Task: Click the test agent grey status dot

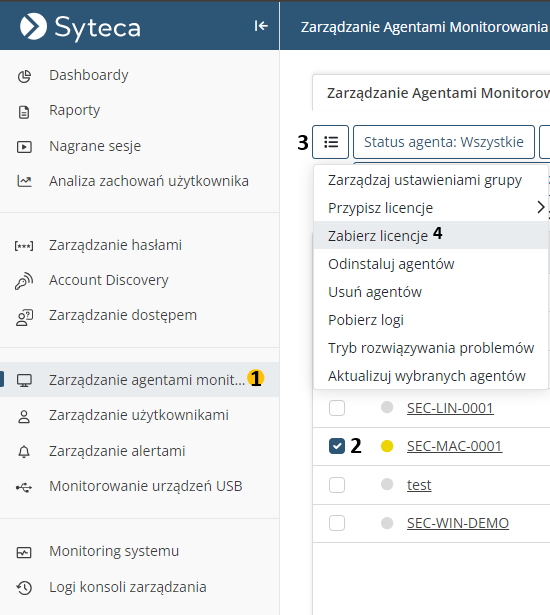Action: tap(387, 484)
